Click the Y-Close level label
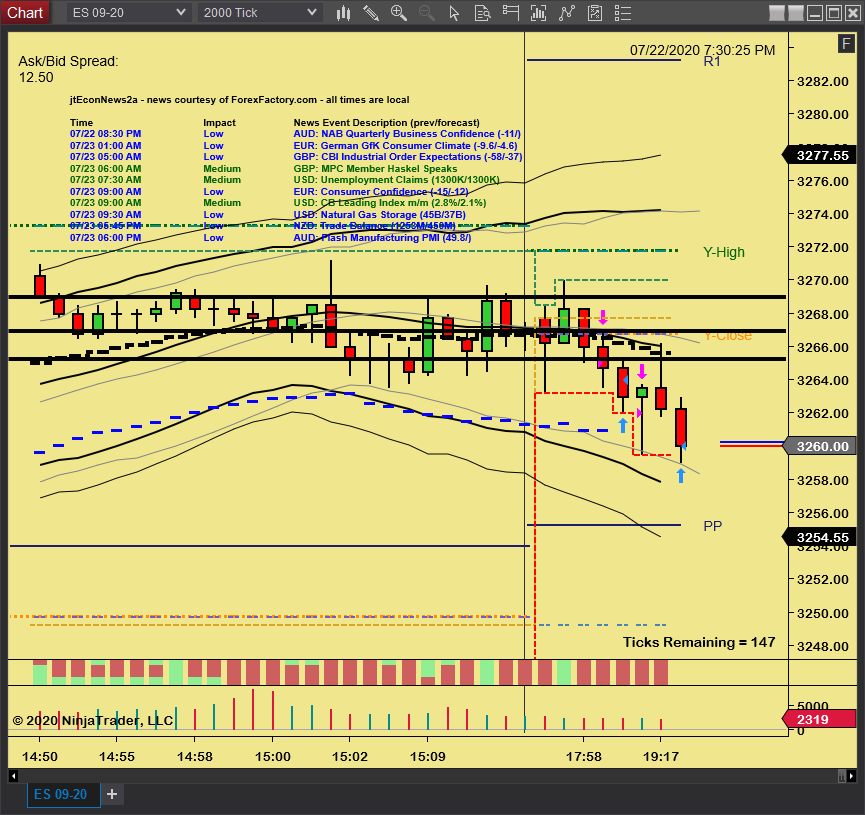Screen dimensions: 865x815 (x=728, y=335)
